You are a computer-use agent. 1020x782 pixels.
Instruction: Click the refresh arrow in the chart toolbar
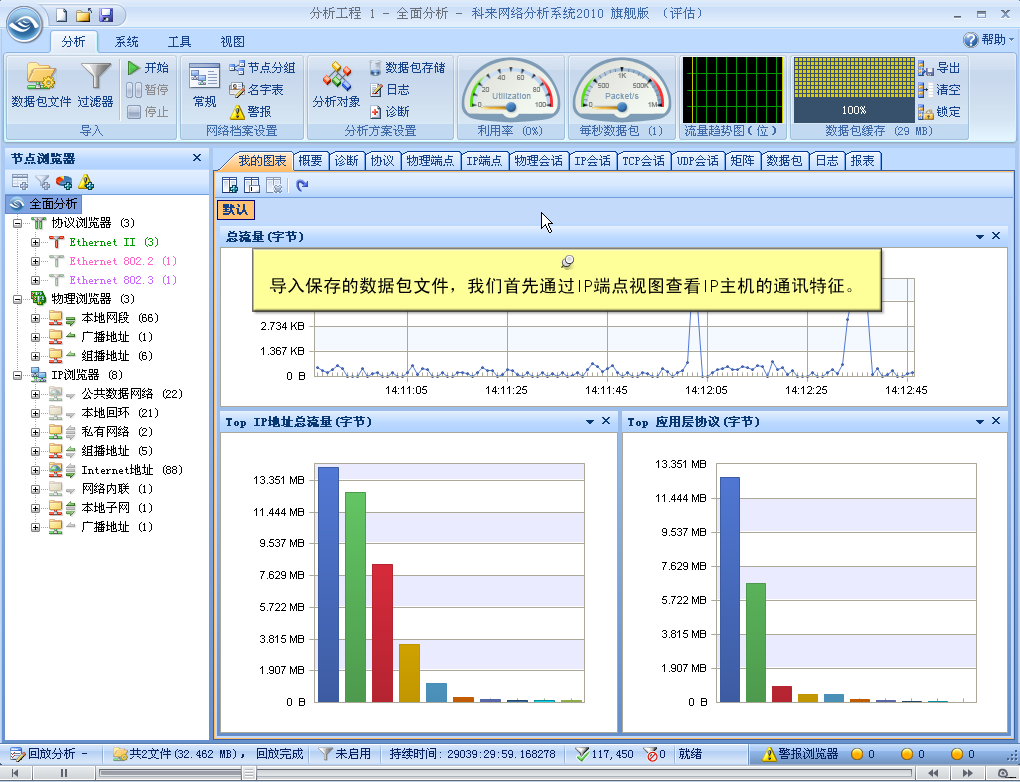302,185
